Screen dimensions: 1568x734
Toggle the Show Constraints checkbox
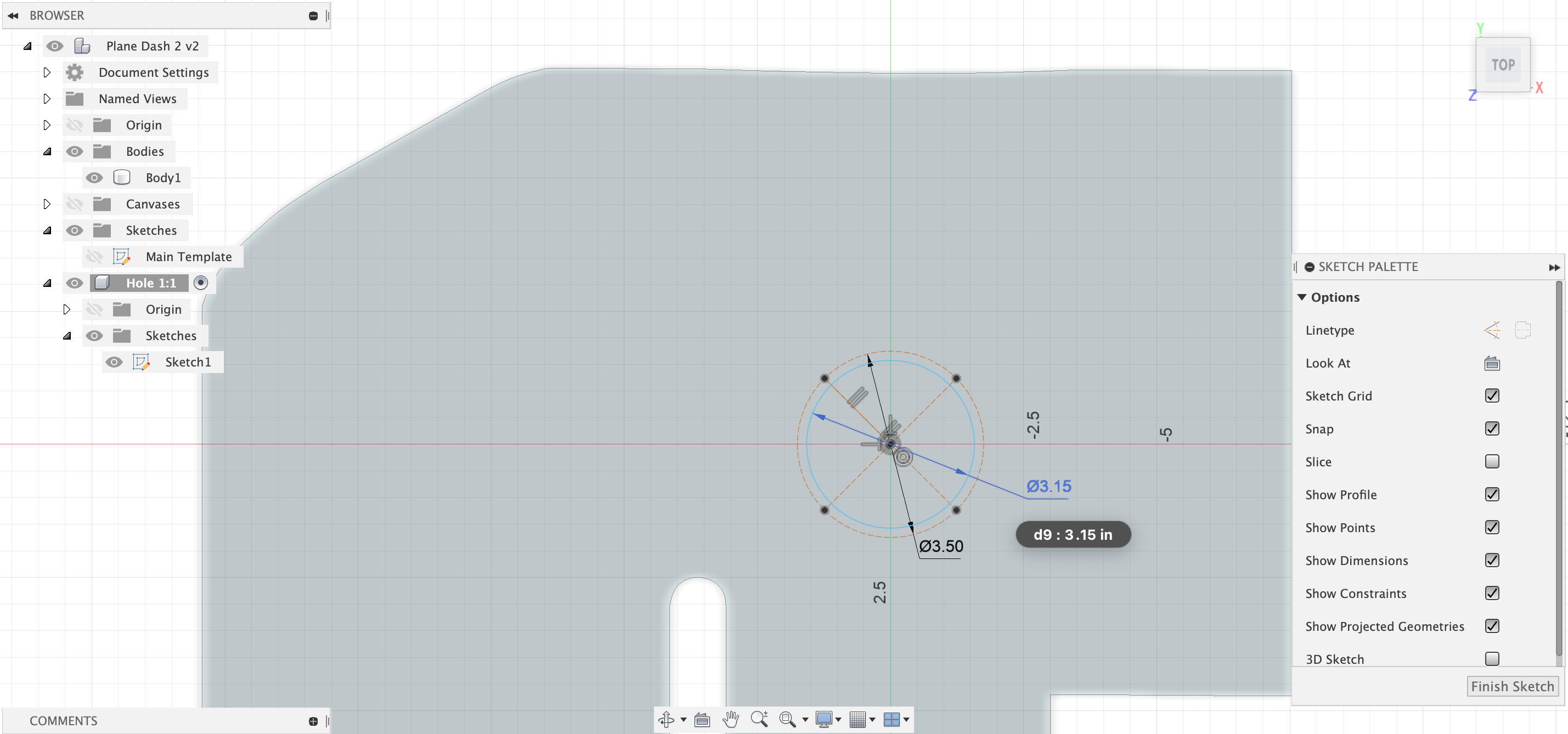1492,594
